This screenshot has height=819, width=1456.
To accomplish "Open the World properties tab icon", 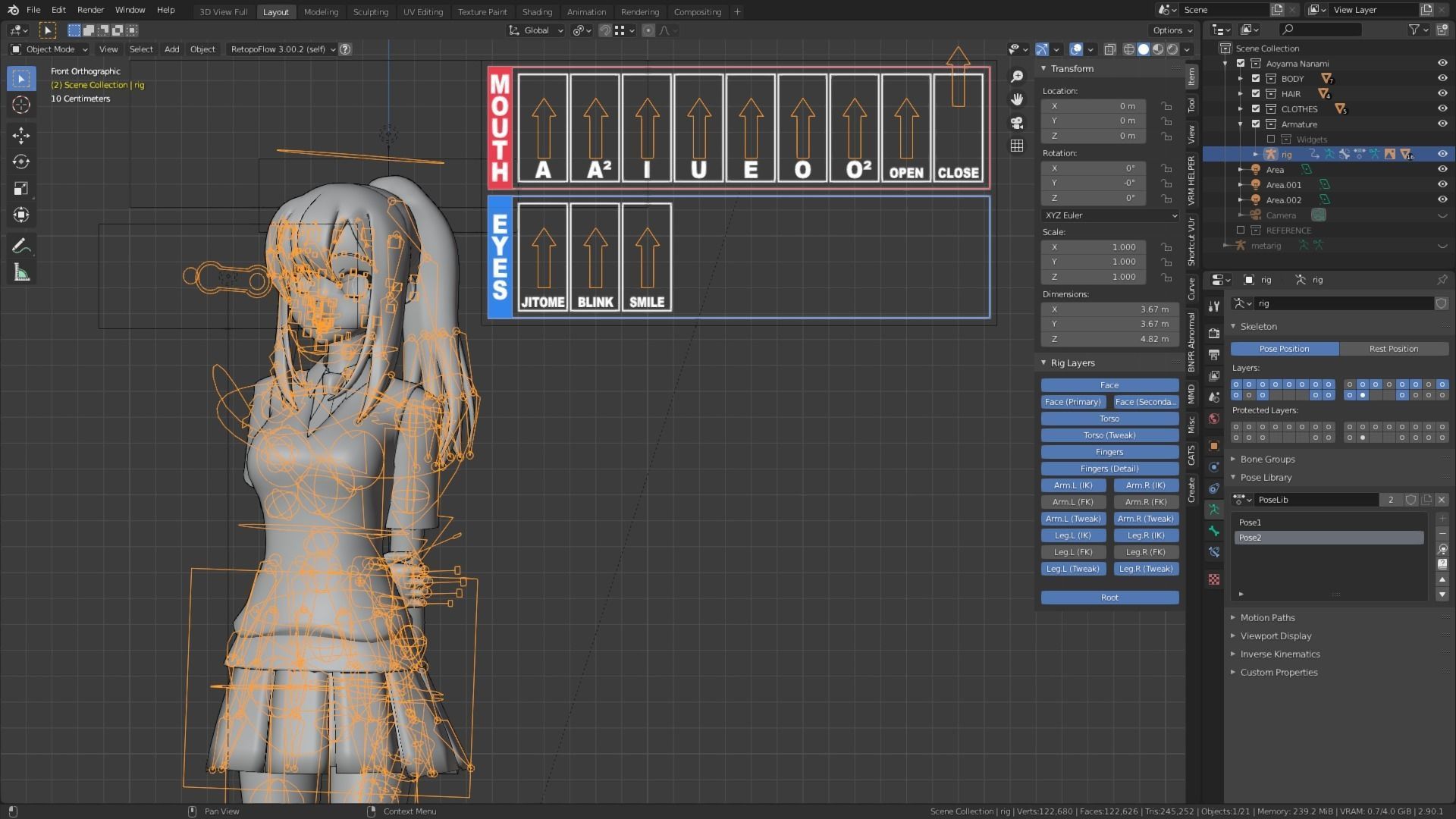I will pos(1214,419).
